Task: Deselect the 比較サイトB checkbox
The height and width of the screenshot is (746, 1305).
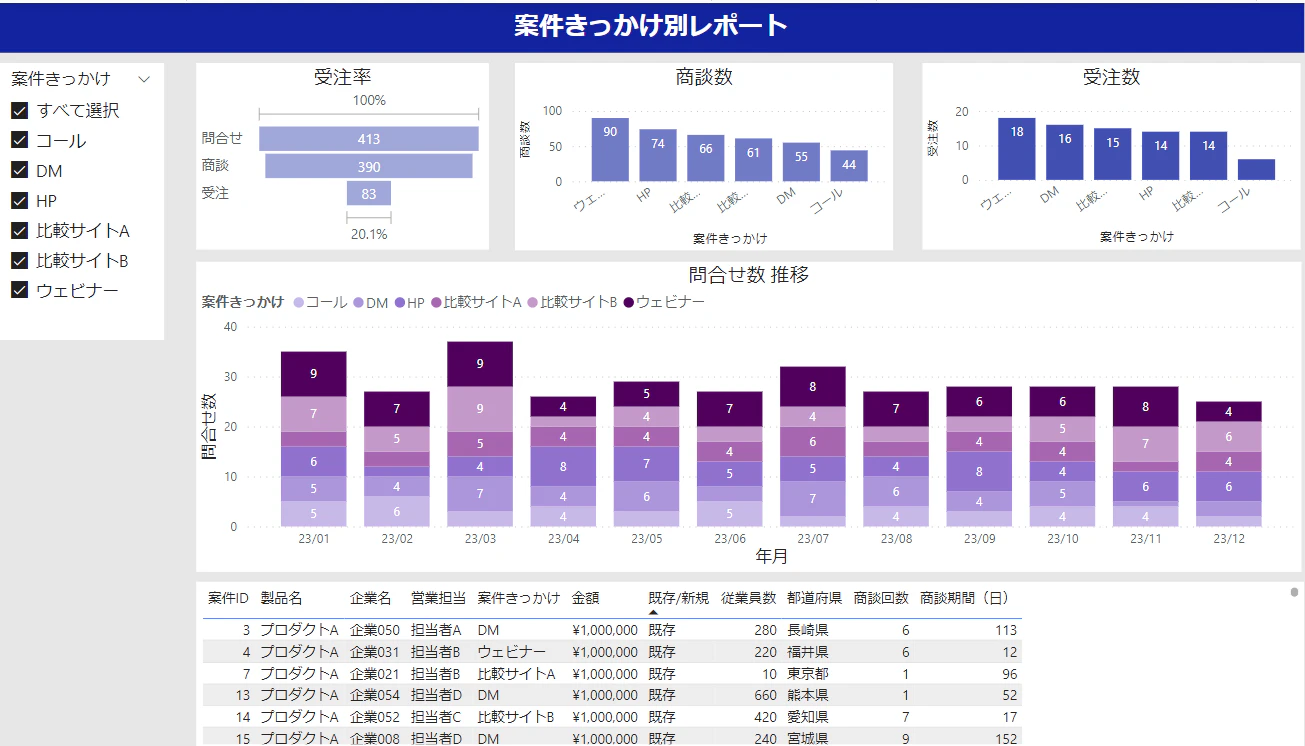Action: click(x=19, y=261)
